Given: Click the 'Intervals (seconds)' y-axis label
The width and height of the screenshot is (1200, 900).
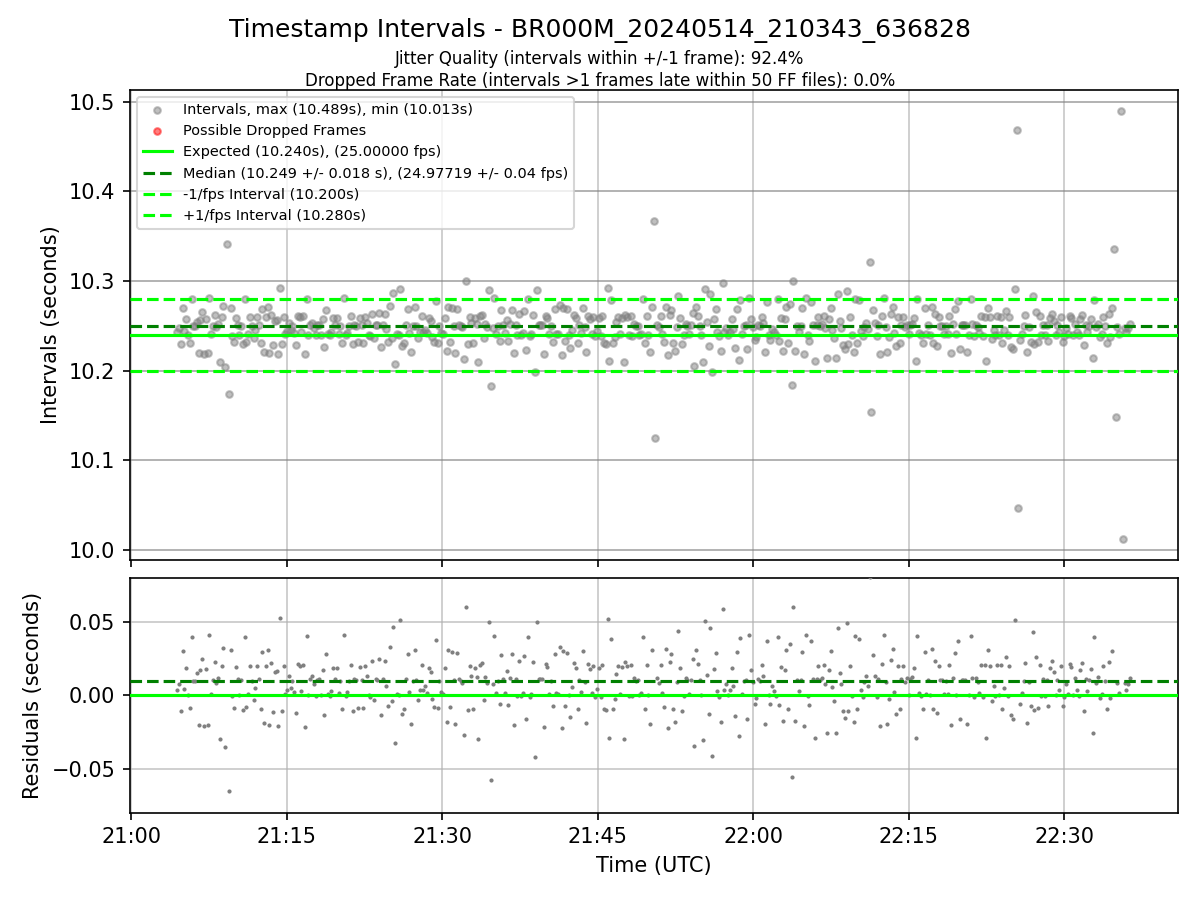Looking at the screenshot, I should 51,325.
